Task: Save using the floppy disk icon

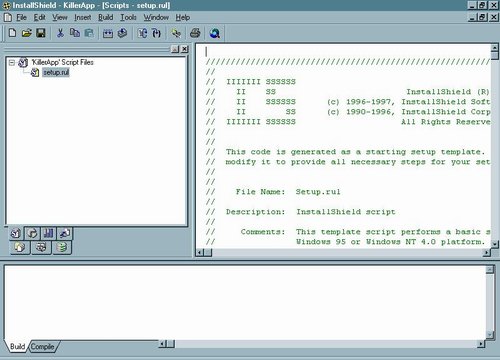Action: (41, 33)
